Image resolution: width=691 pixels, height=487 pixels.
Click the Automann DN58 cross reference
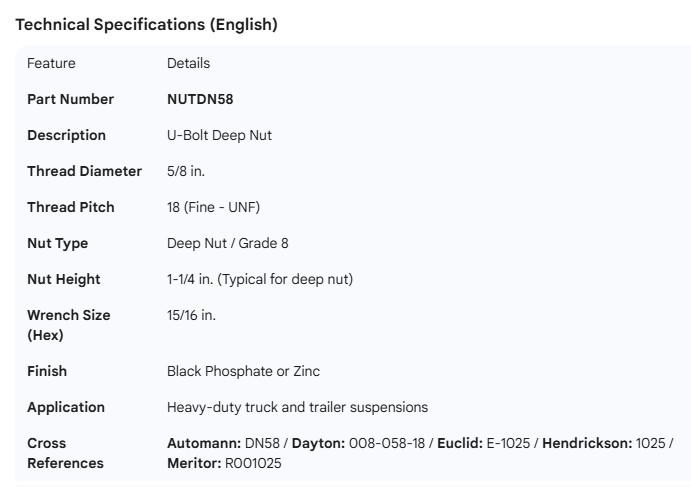[224, 443]
